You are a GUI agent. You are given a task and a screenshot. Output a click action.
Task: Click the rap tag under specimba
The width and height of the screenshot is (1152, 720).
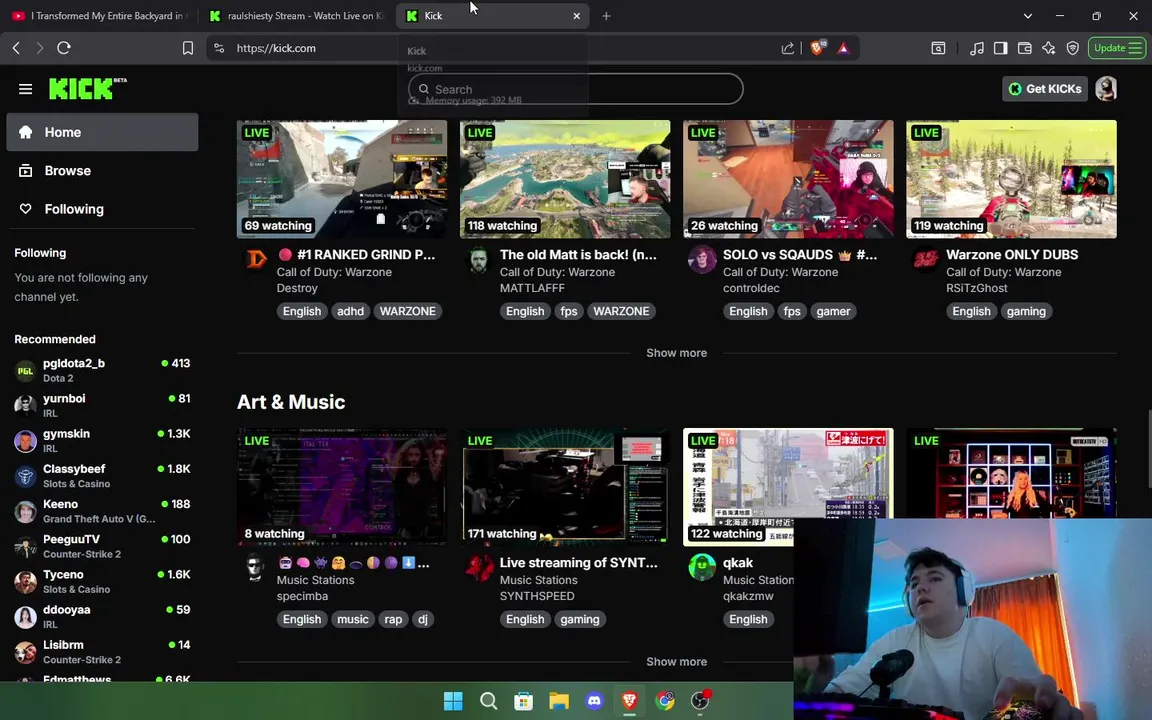pos(393,619)
